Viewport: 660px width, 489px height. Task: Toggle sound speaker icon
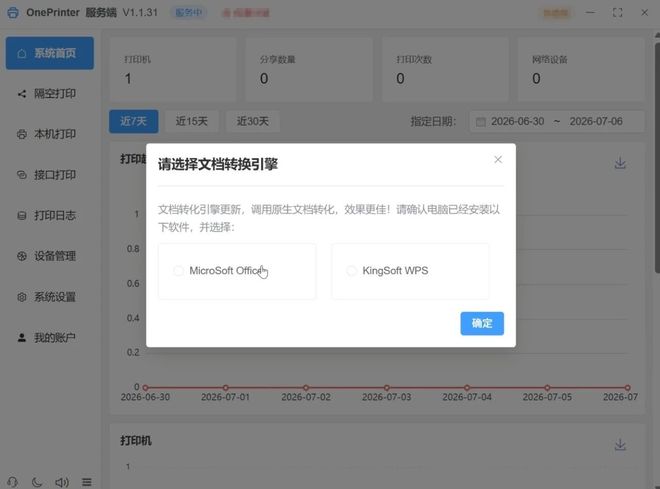(62, 482)
